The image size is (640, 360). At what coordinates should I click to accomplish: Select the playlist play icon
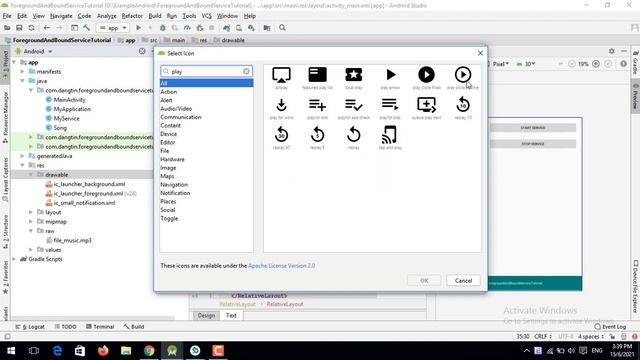click(x=390, y=104)
